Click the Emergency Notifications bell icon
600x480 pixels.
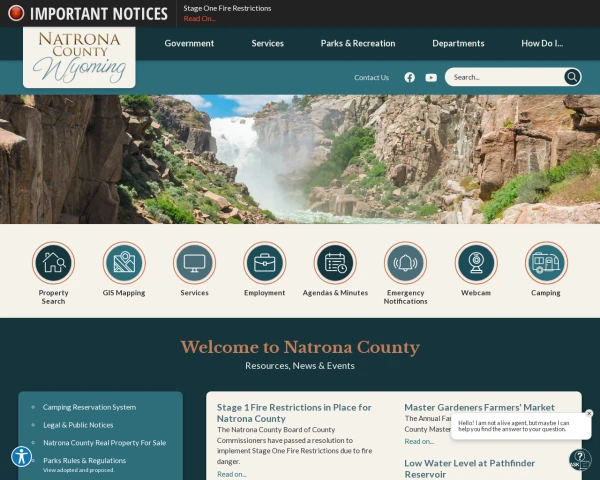click(x=405, y=263)
